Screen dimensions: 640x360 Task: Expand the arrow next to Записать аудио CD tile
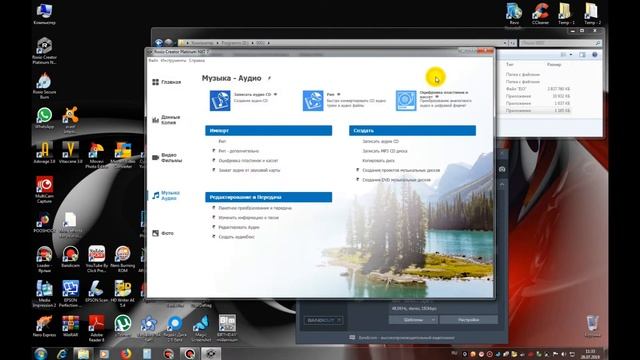(276, 94)
